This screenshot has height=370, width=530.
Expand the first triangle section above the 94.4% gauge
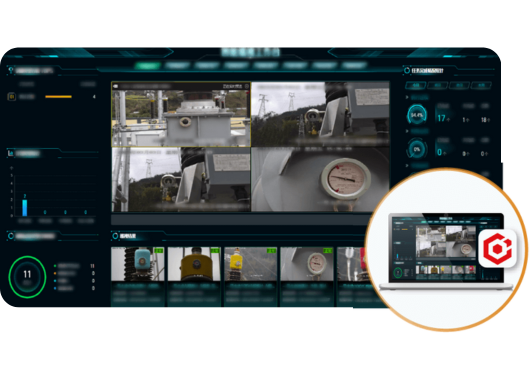click(407, 97)
